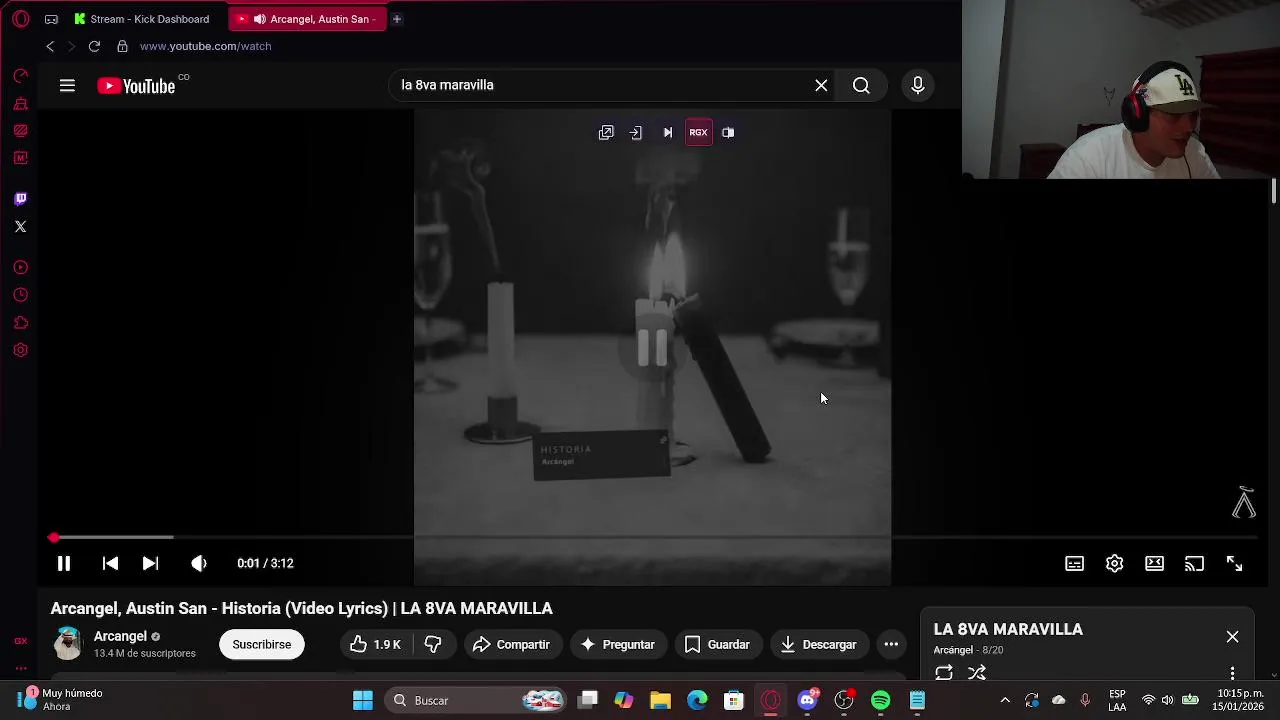This screenshot has width=1280, height=720.
Task: Click the Windows taskbar Buscar search box
Action: click(x=475, y=700)
